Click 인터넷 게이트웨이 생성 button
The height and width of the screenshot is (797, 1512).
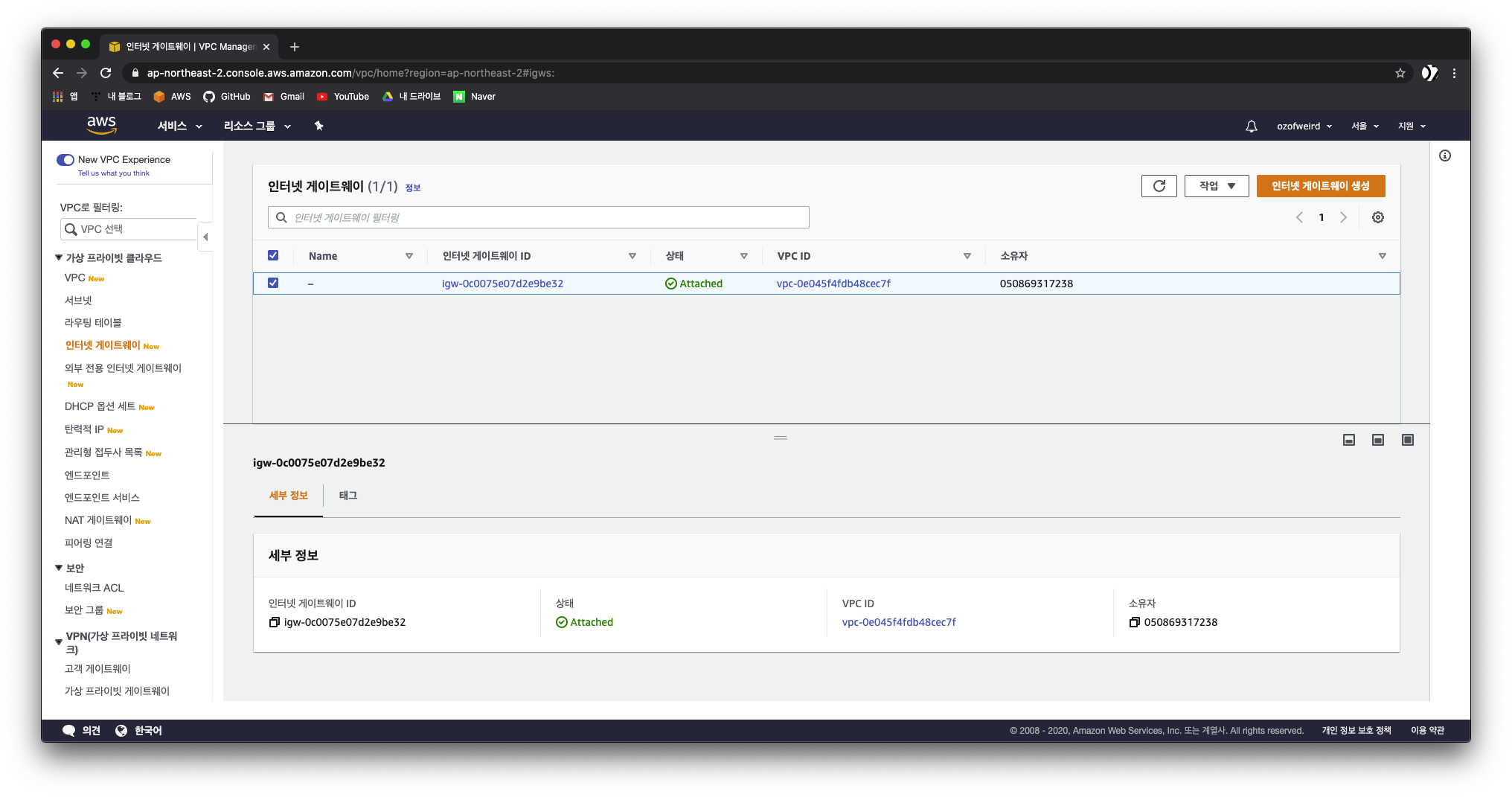point(1321,186)
